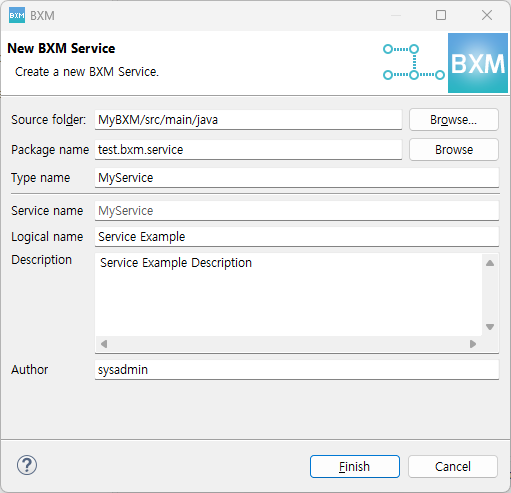This screenshot has height=493, width=511.
Task: Open the help question mark icon
Action: (x=27, y=465)
